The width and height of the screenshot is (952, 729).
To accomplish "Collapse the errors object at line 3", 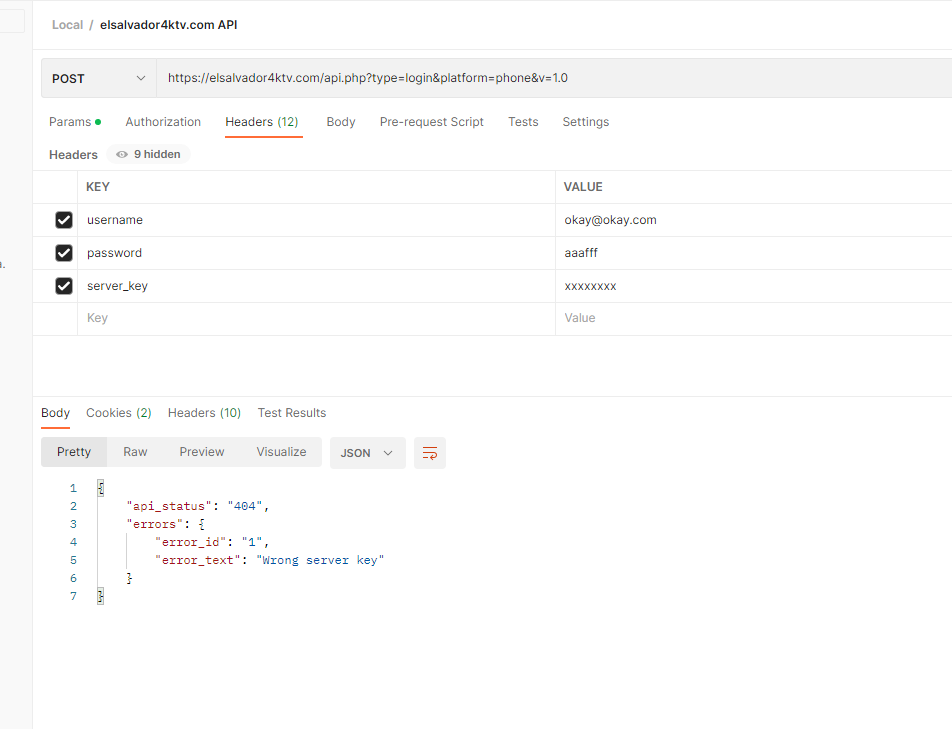I will 201,523.
